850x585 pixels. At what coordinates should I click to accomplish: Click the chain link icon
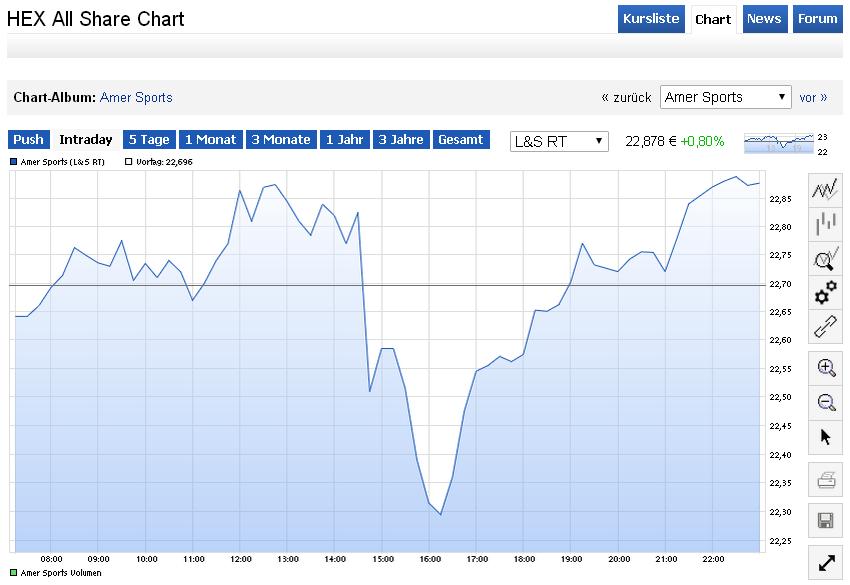826,327
